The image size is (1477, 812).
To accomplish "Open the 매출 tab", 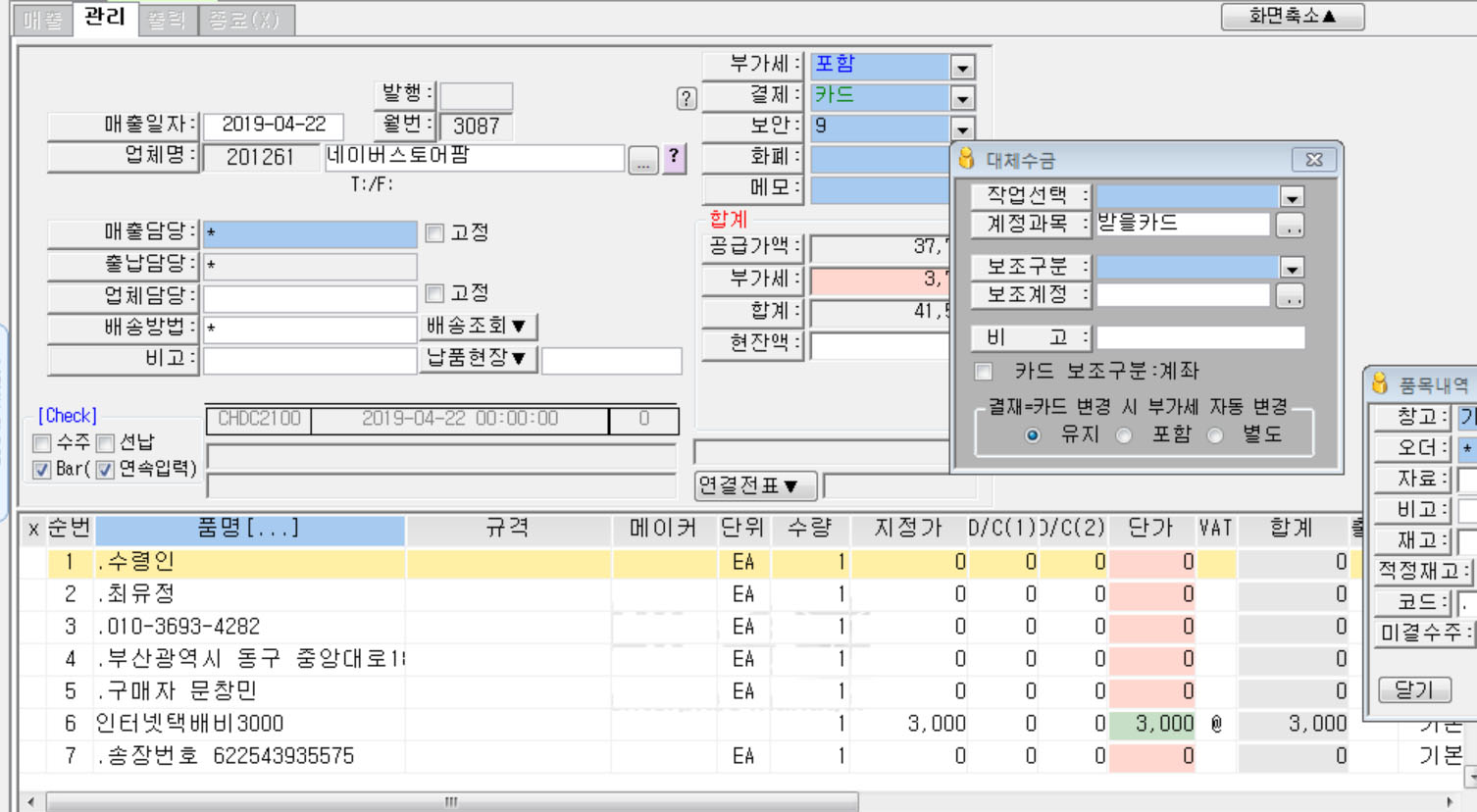I will [42, 20].
